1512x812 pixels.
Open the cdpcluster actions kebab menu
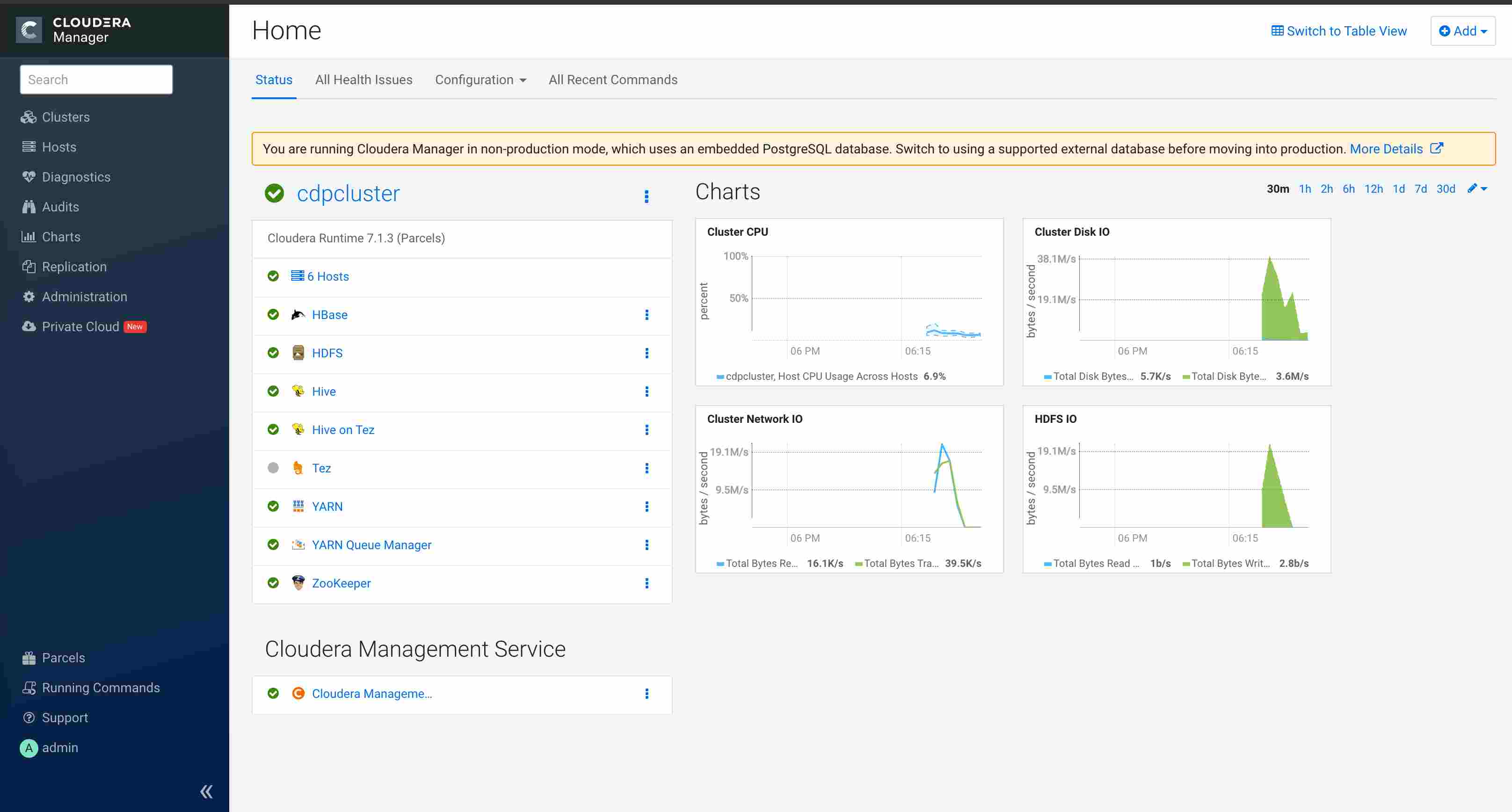[x=646, y=196]
